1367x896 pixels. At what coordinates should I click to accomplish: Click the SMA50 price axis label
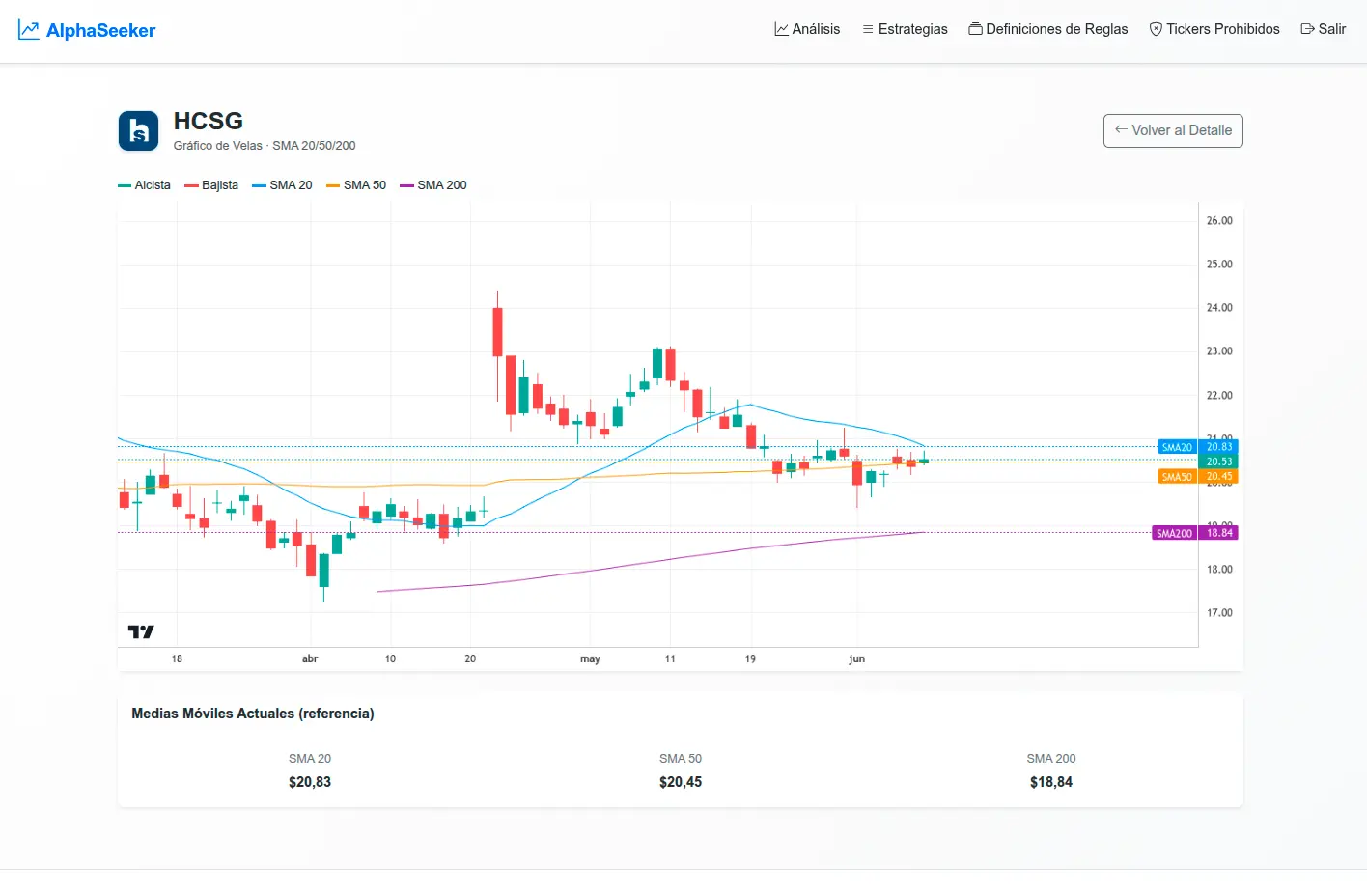click(1177, 476)
